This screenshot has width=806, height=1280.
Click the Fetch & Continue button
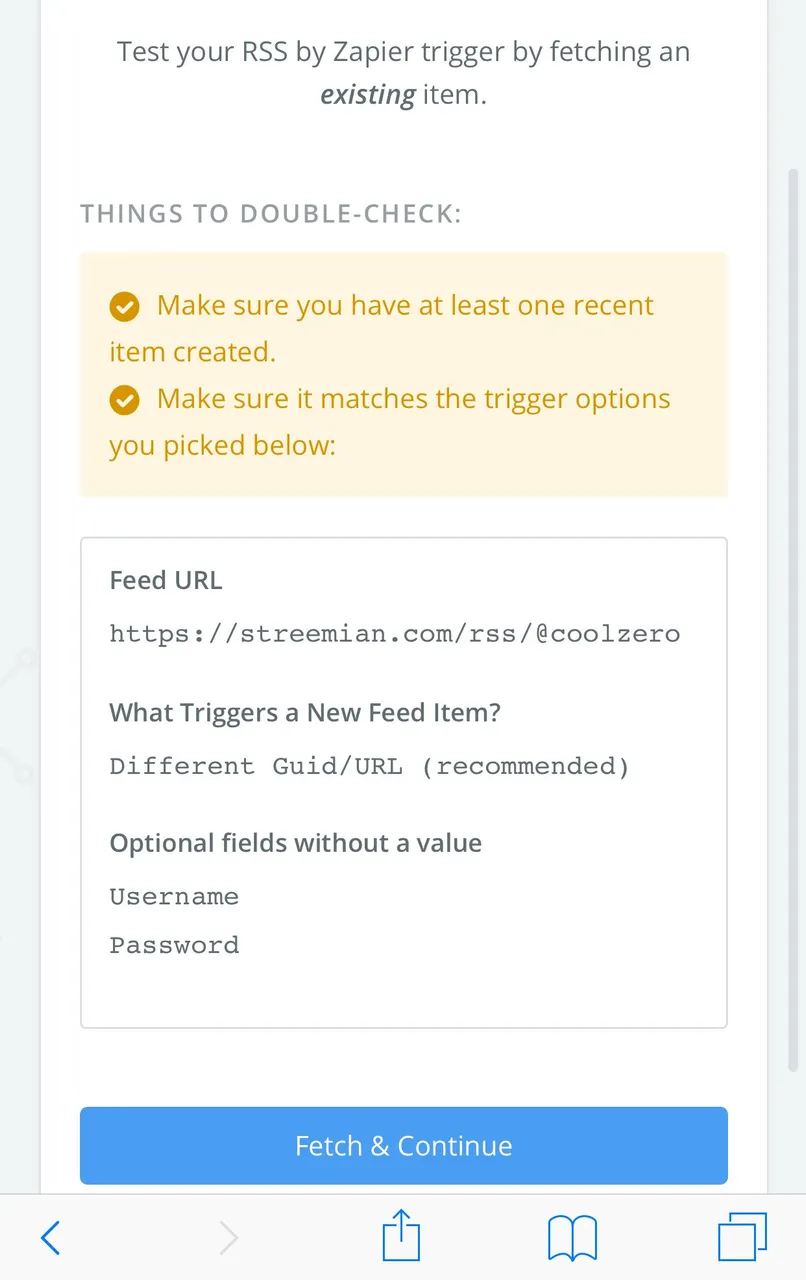tap(404, 1145)
